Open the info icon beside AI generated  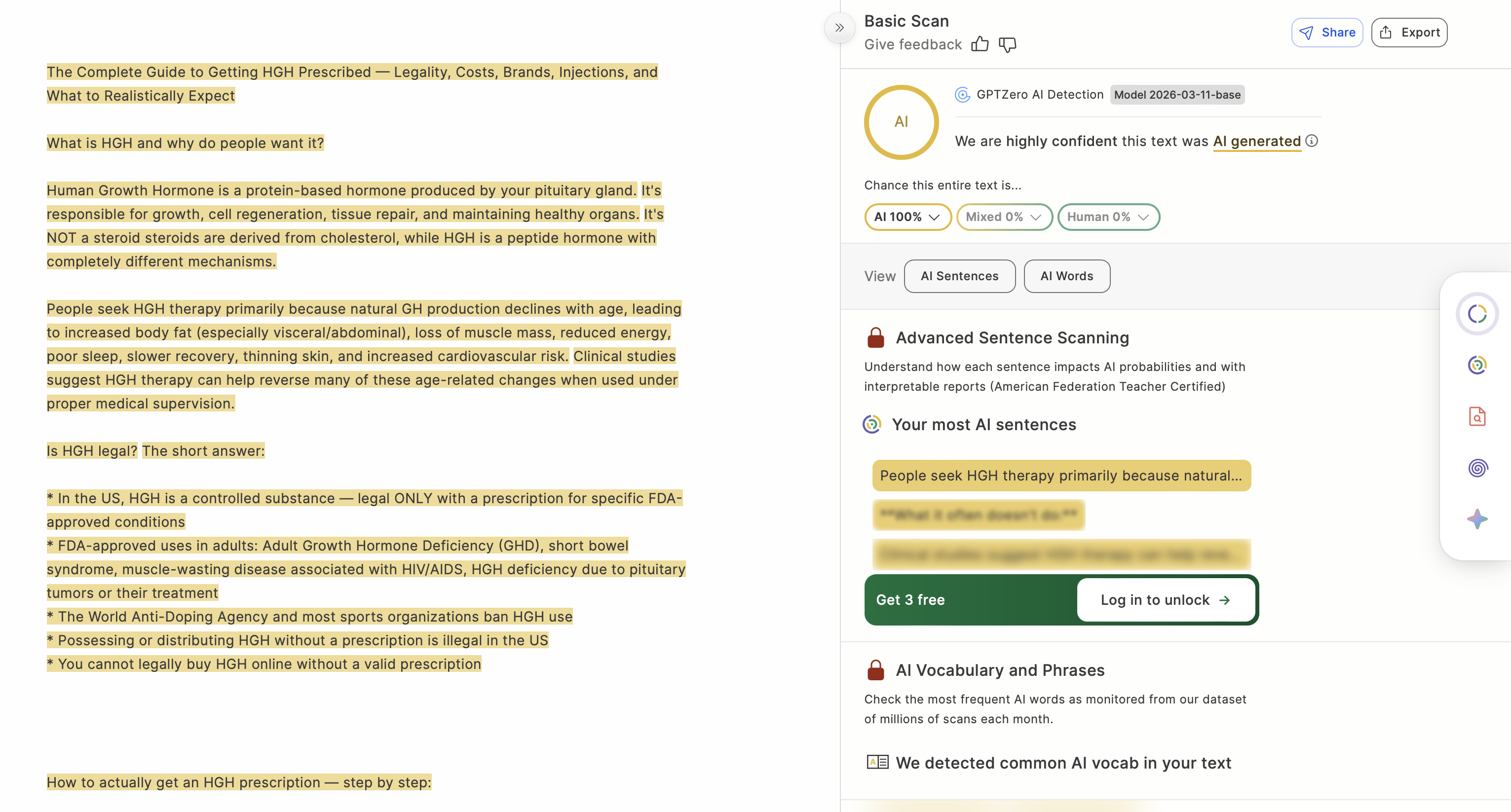click(1312, 141)
